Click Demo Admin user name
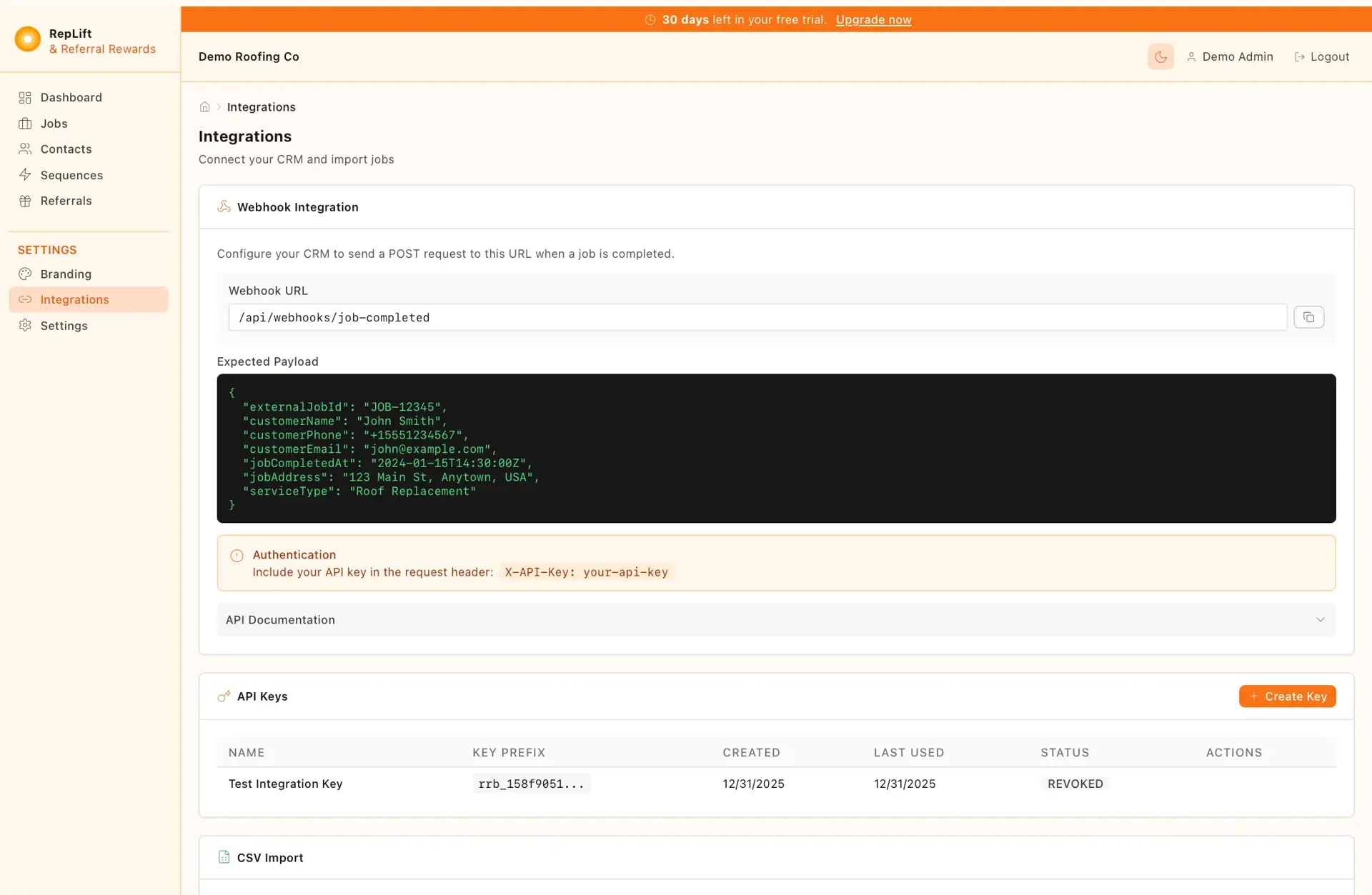 1237,57
